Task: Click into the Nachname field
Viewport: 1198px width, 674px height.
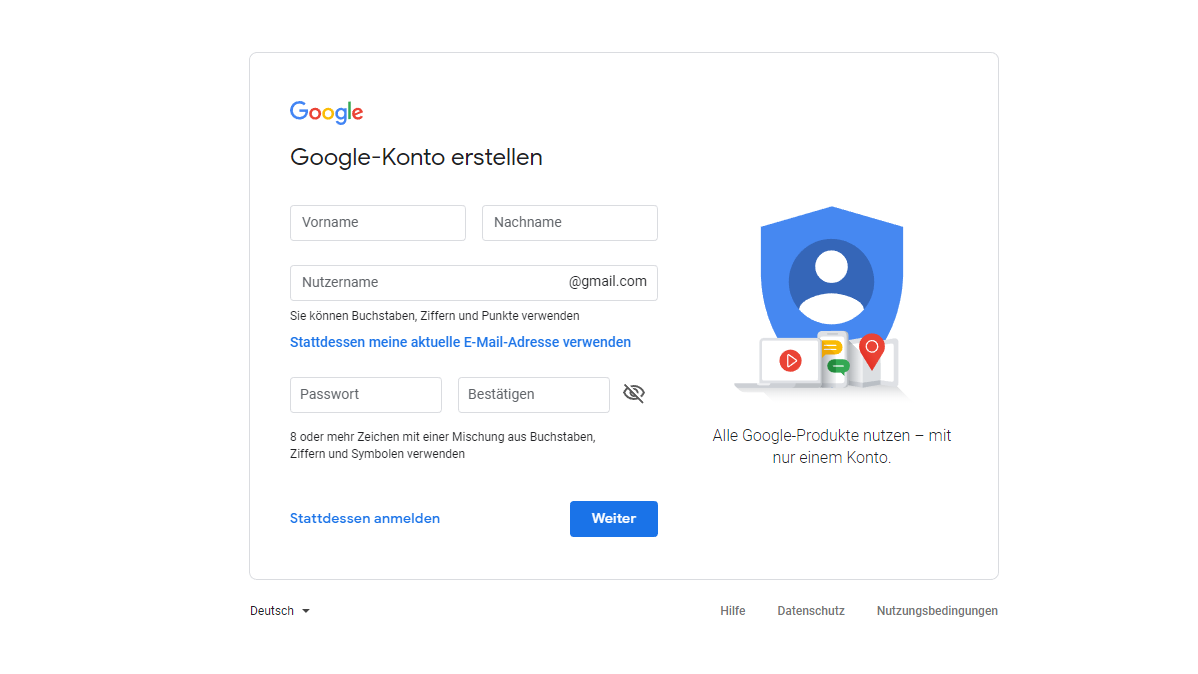Action: [569, 223]
